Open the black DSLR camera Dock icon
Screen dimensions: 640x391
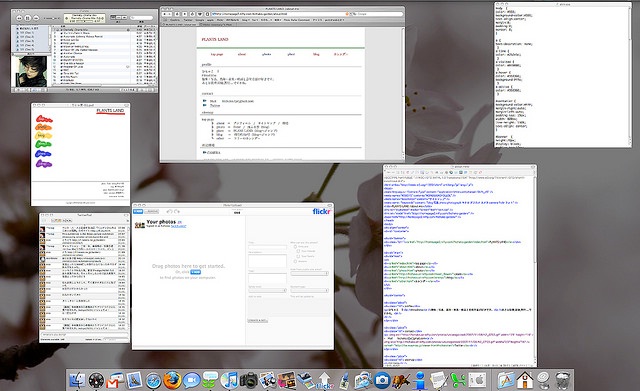pyautogui.click(x=248, y=380)
